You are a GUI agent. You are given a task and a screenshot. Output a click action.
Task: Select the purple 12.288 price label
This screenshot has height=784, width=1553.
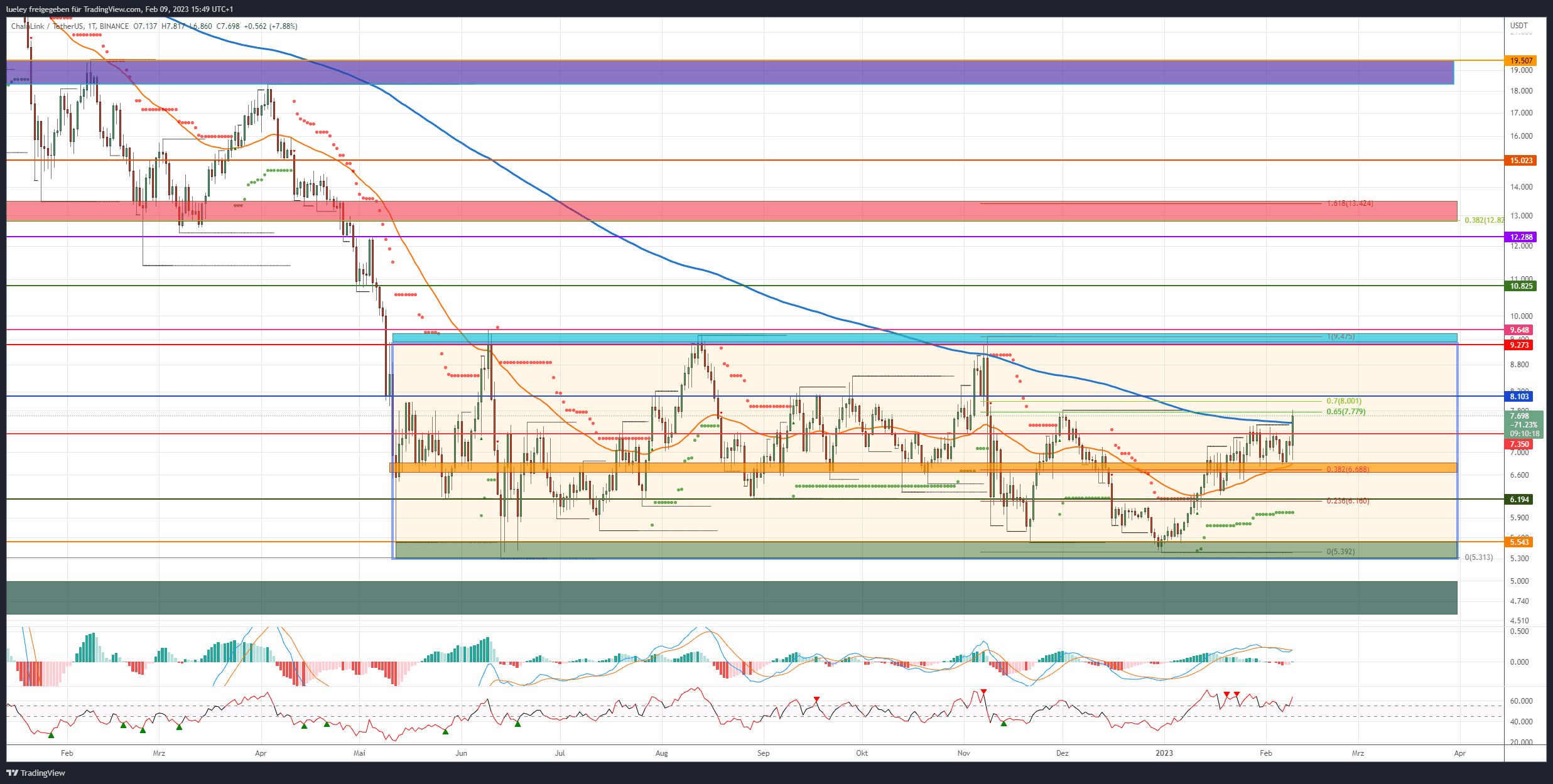click(x=1521, y=237)
